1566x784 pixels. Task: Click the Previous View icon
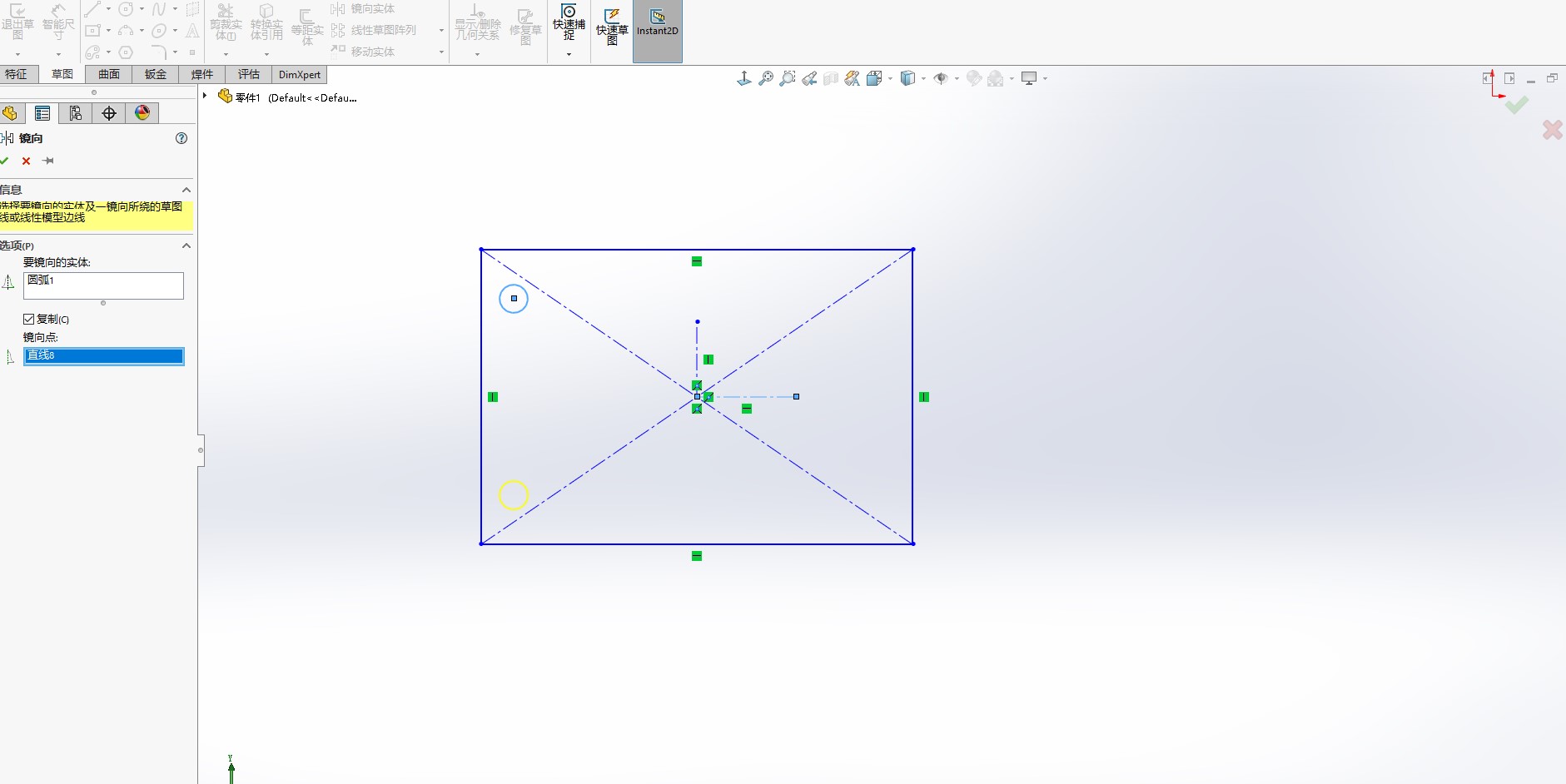pos(809,78)
